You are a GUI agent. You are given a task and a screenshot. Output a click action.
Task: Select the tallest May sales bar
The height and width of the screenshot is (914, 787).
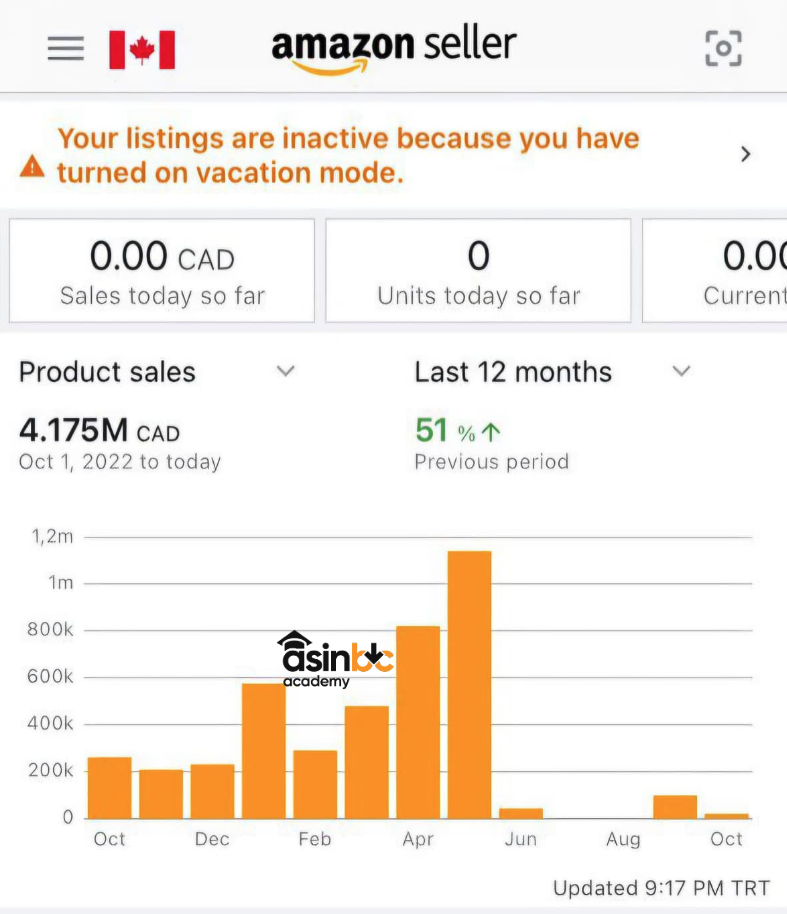469,684
